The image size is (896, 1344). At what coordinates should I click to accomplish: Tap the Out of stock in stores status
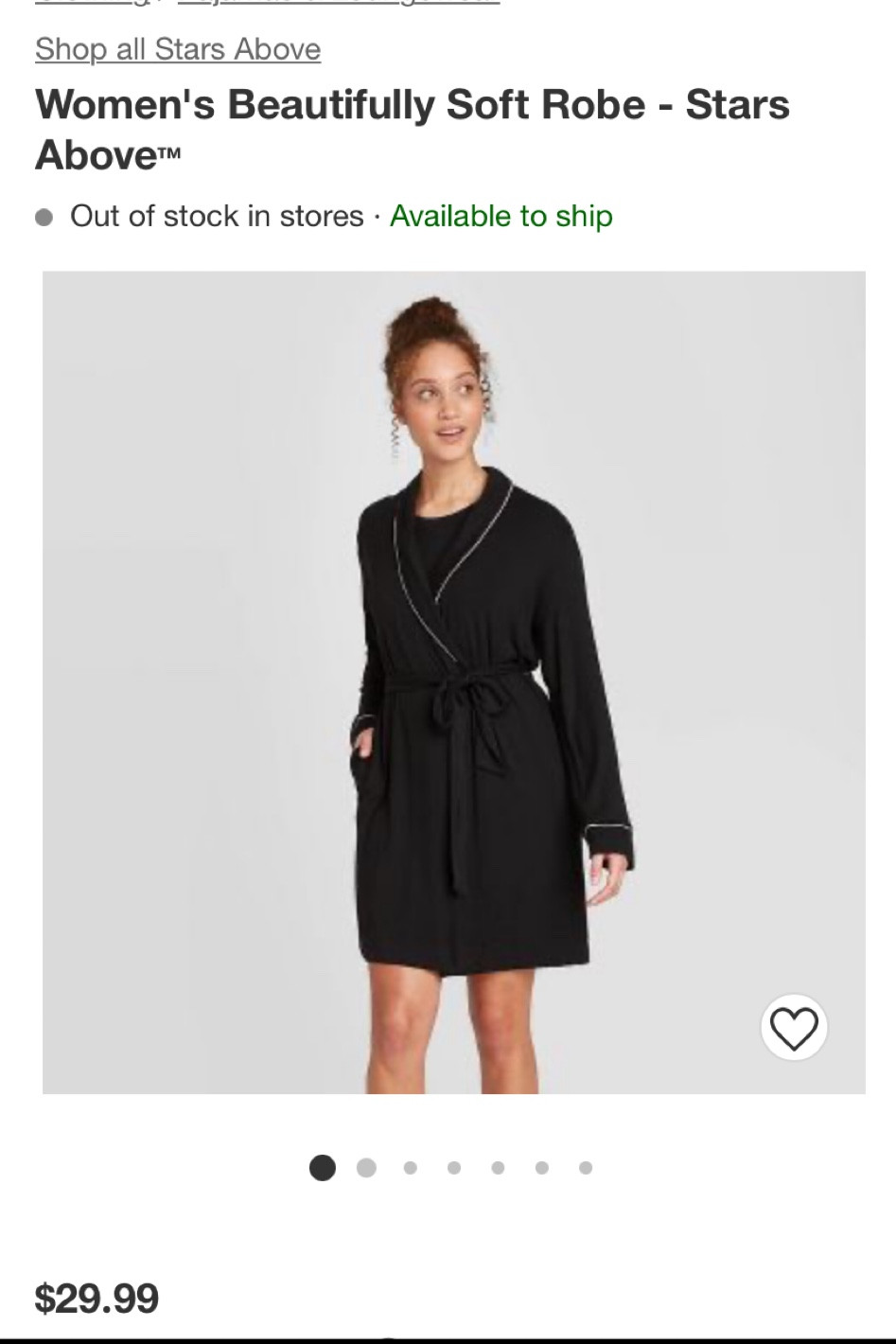pos(217,217)
